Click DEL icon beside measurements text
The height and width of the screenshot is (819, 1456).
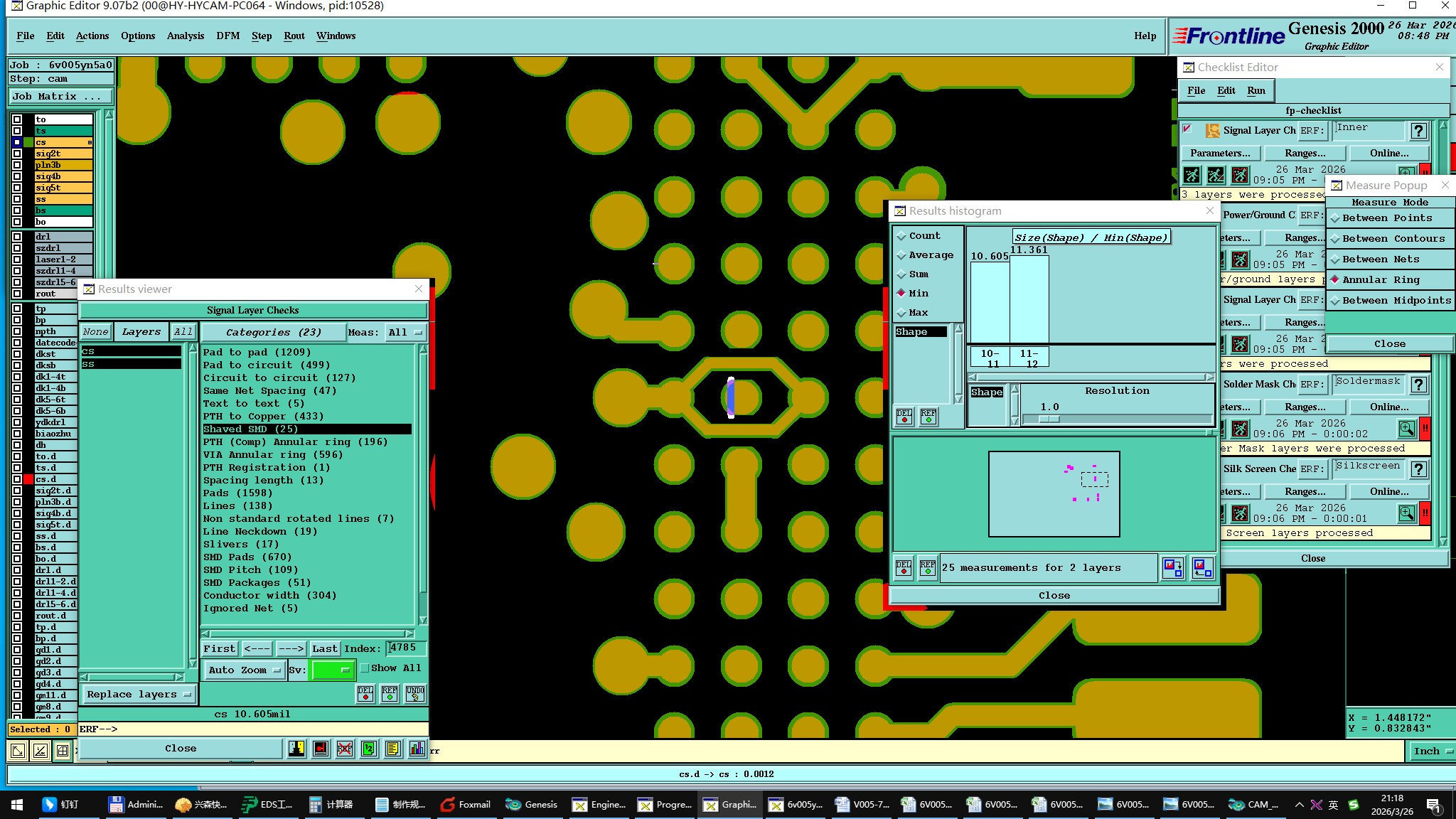pyautogui.click(x=904, y=567)
